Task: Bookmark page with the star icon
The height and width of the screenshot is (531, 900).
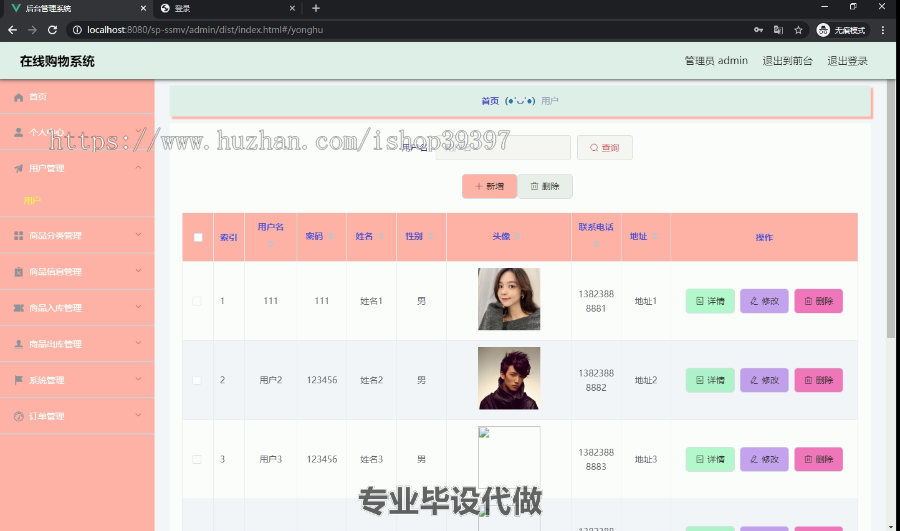Action: [x=798, y=30]
